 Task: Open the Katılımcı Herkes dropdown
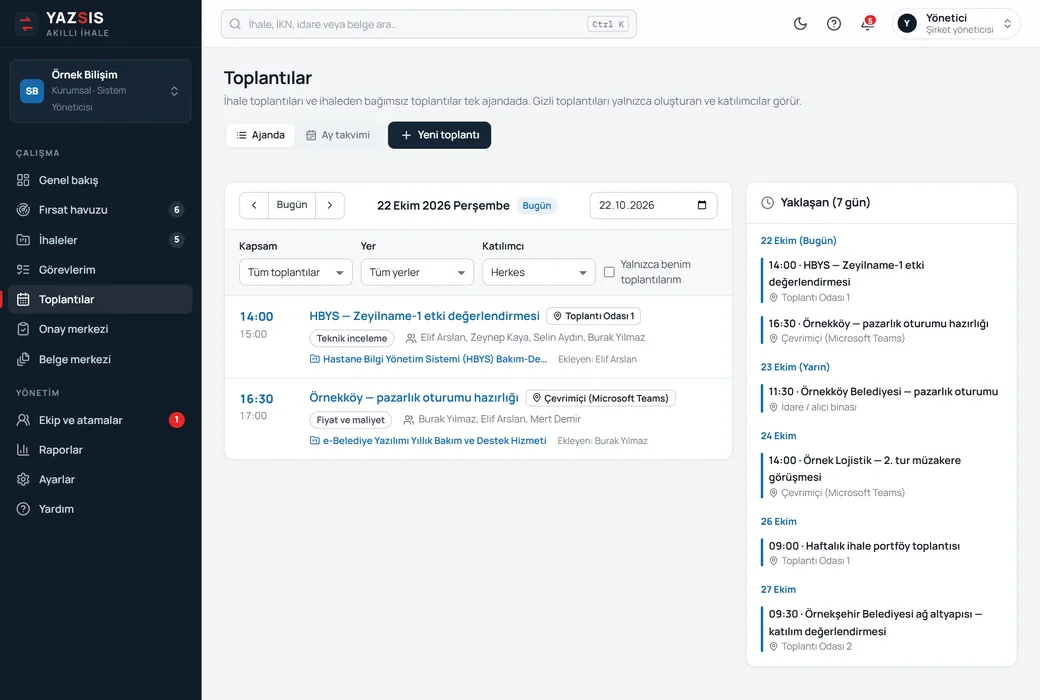pos(539,272)
